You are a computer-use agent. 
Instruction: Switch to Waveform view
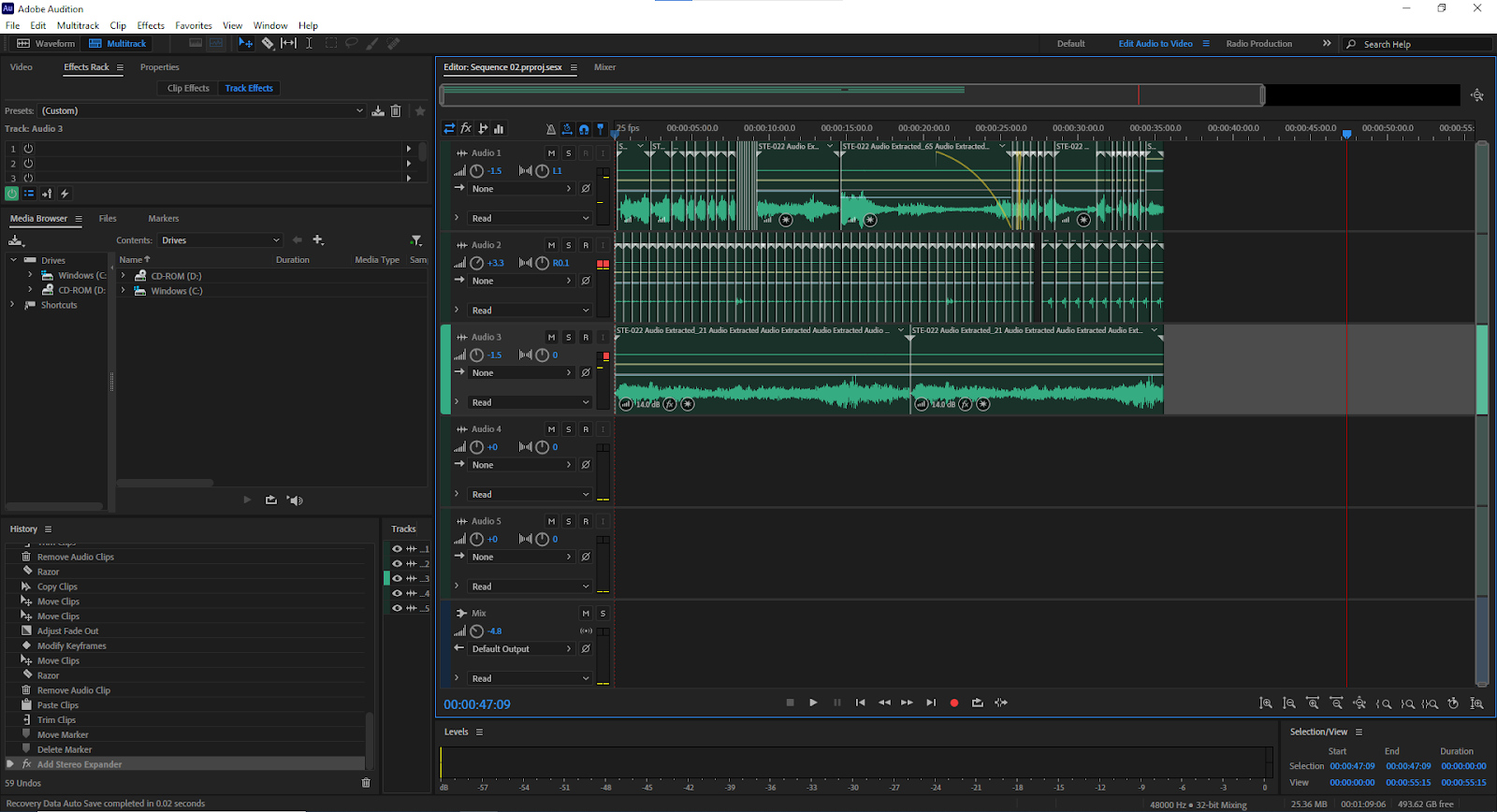[x=46, y=43]
